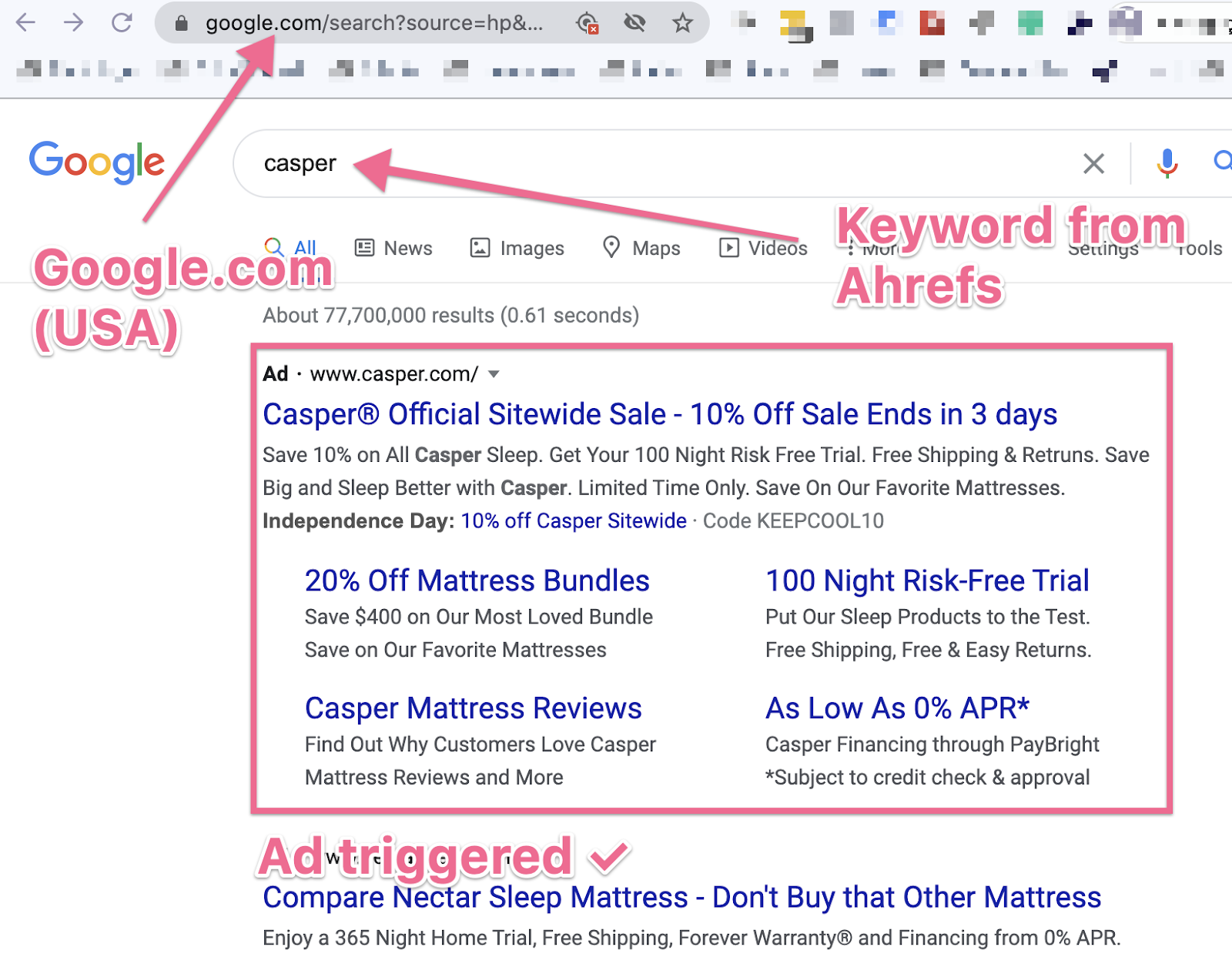Image resolution: width=1232 pixels, height=957 pixels.
Task: Click the Google logo
Action: pos(97,162)
